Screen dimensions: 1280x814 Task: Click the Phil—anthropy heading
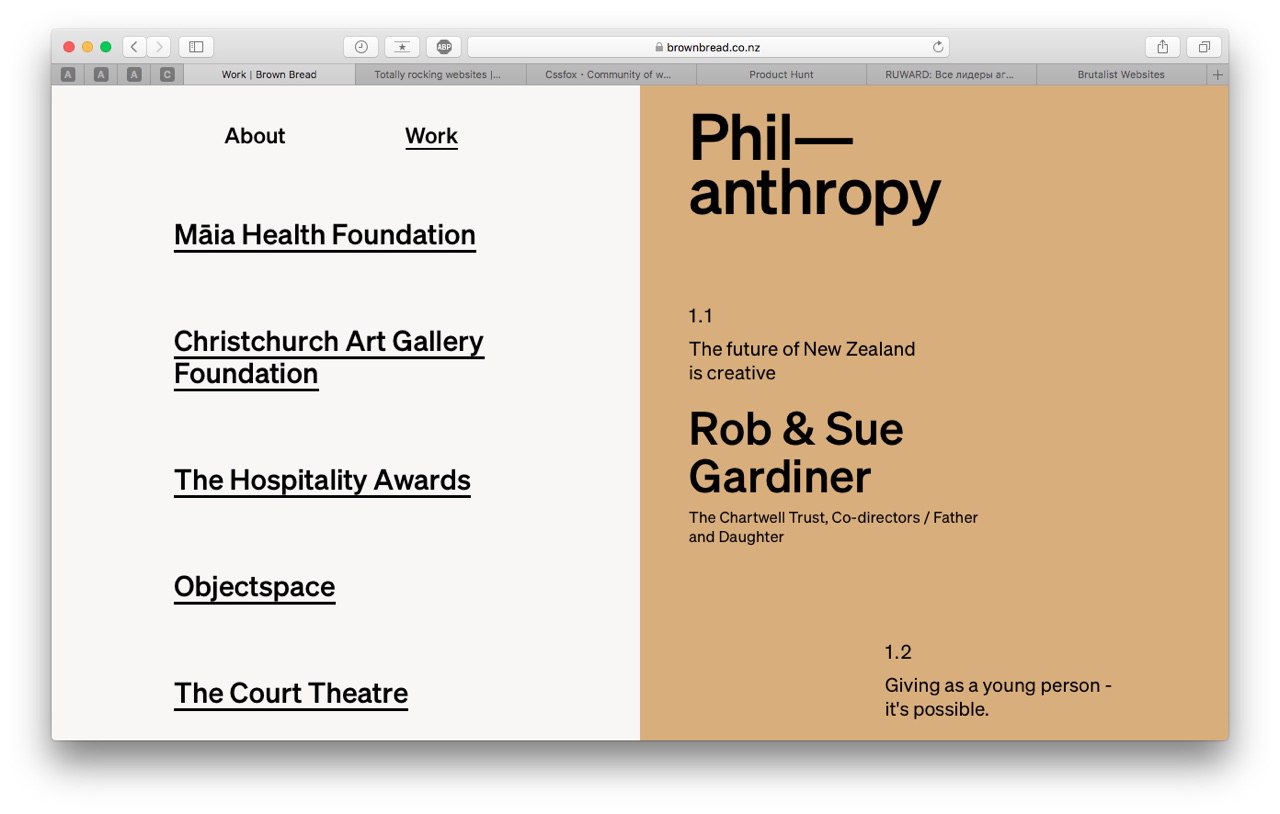click(x=814, y=166)
